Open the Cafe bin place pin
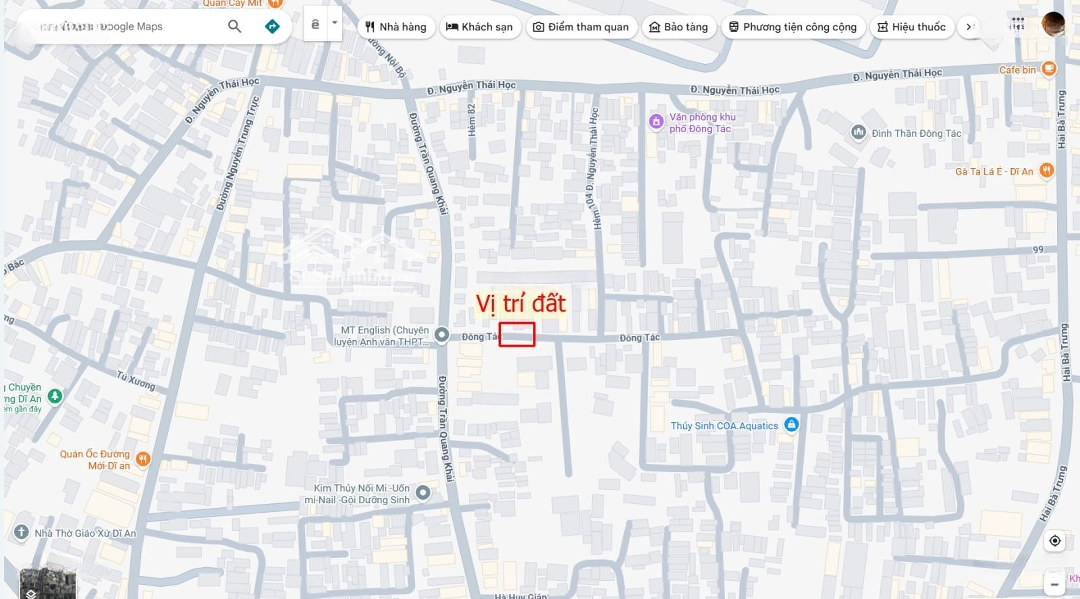This screenshot has width=1080, height=599. (1048, 68)
